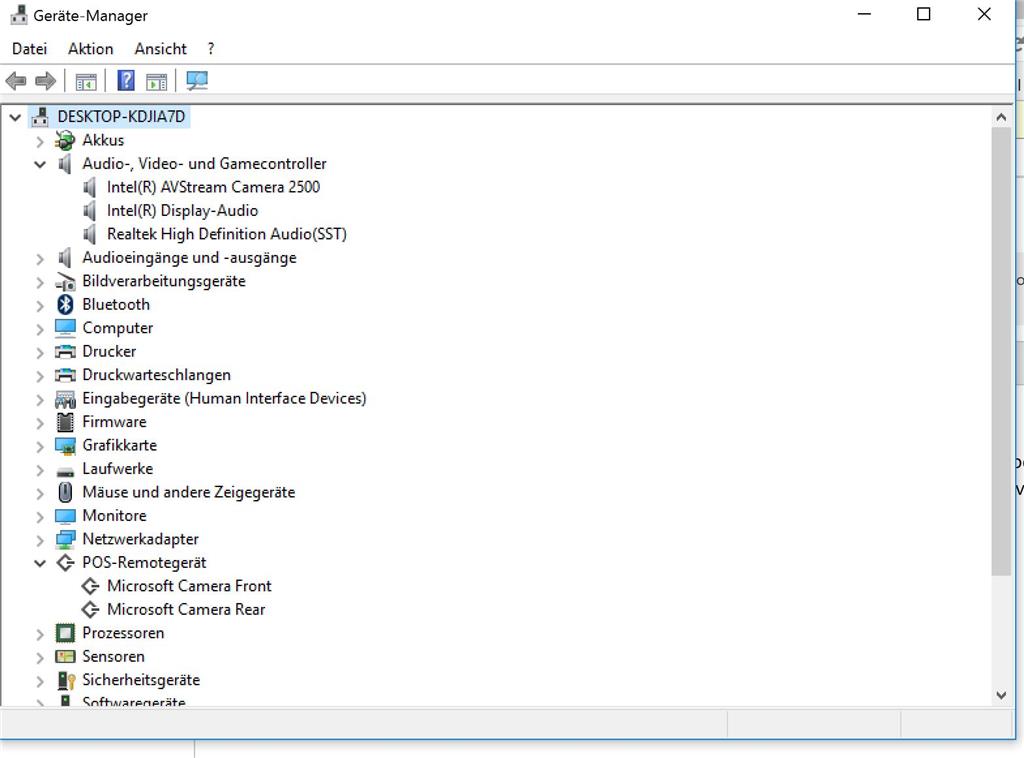Click the scan for hardware changes icon
The height and width of the screenshot is (758, 1024).
[197, 80]
